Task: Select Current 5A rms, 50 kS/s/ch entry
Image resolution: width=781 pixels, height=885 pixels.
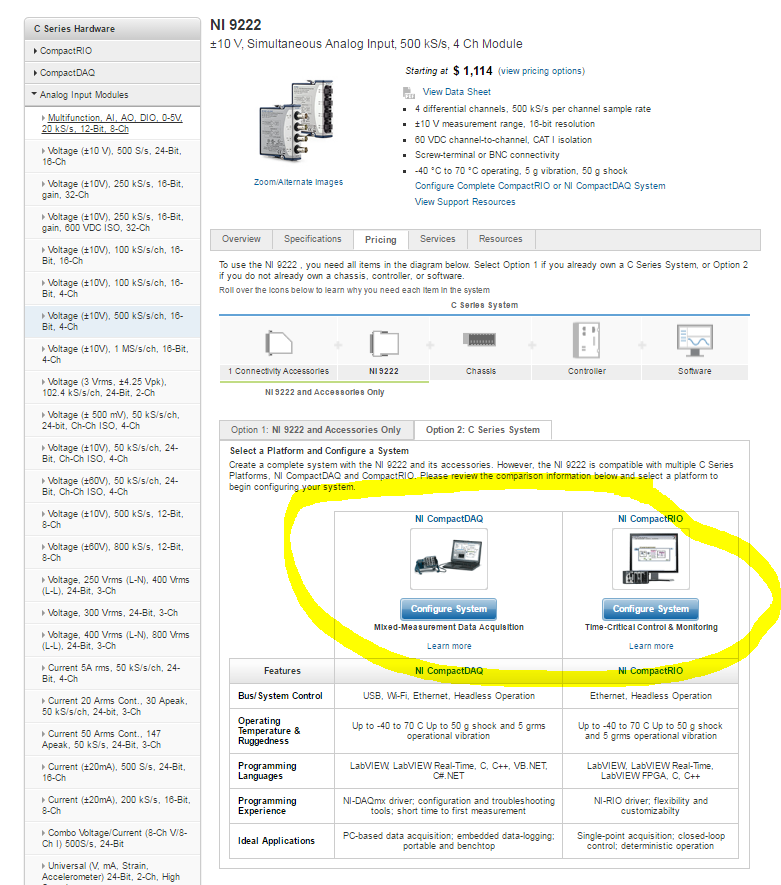Action: tap(112, 673)
